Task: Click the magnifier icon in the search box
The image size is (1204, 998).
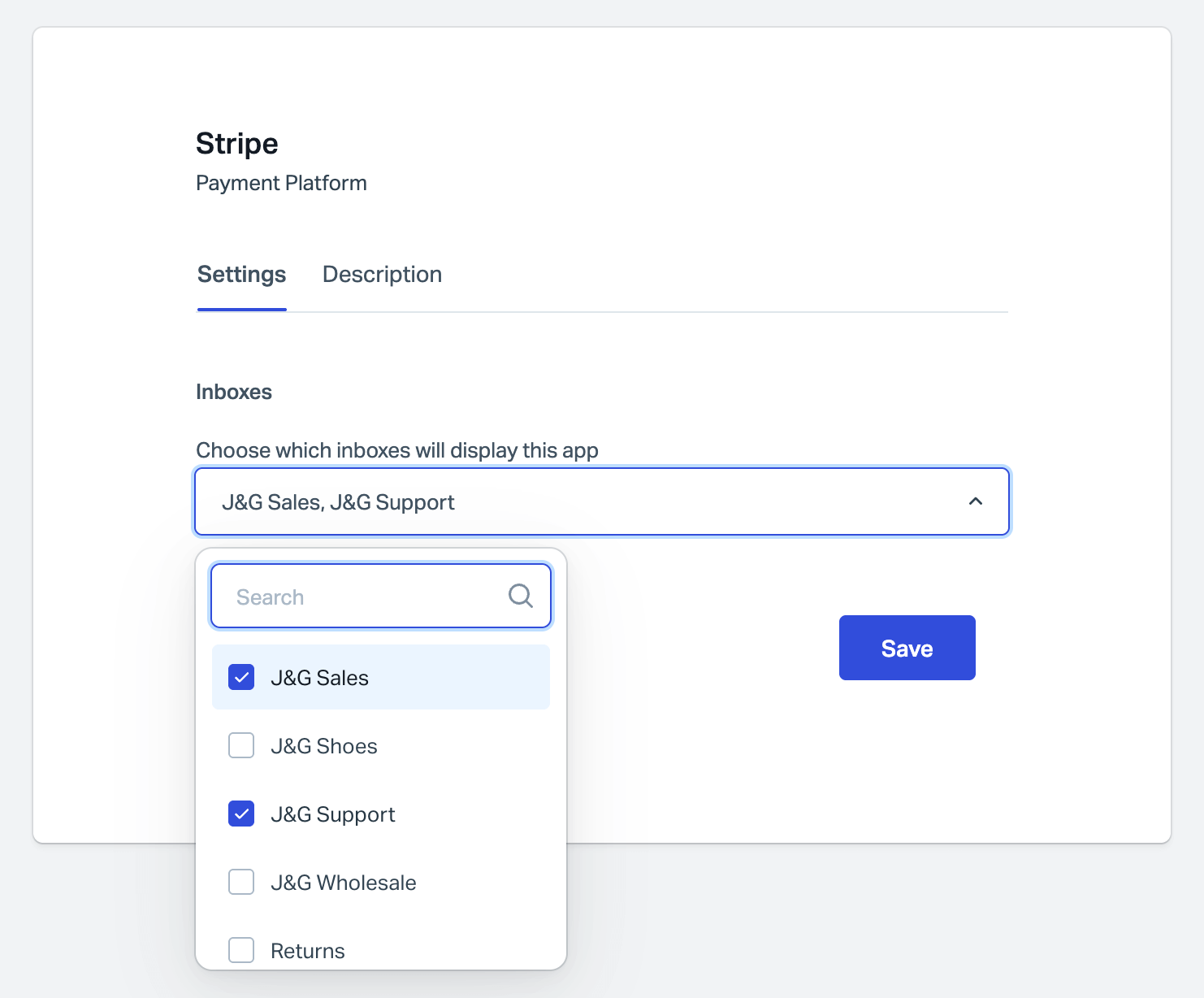Action: tap(520, 597)
